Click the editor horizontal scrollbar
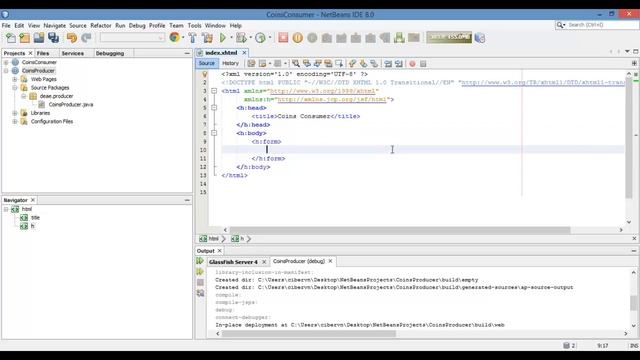Image resolution: width=640 pixels, height=360 pixels. coord(400,230)
